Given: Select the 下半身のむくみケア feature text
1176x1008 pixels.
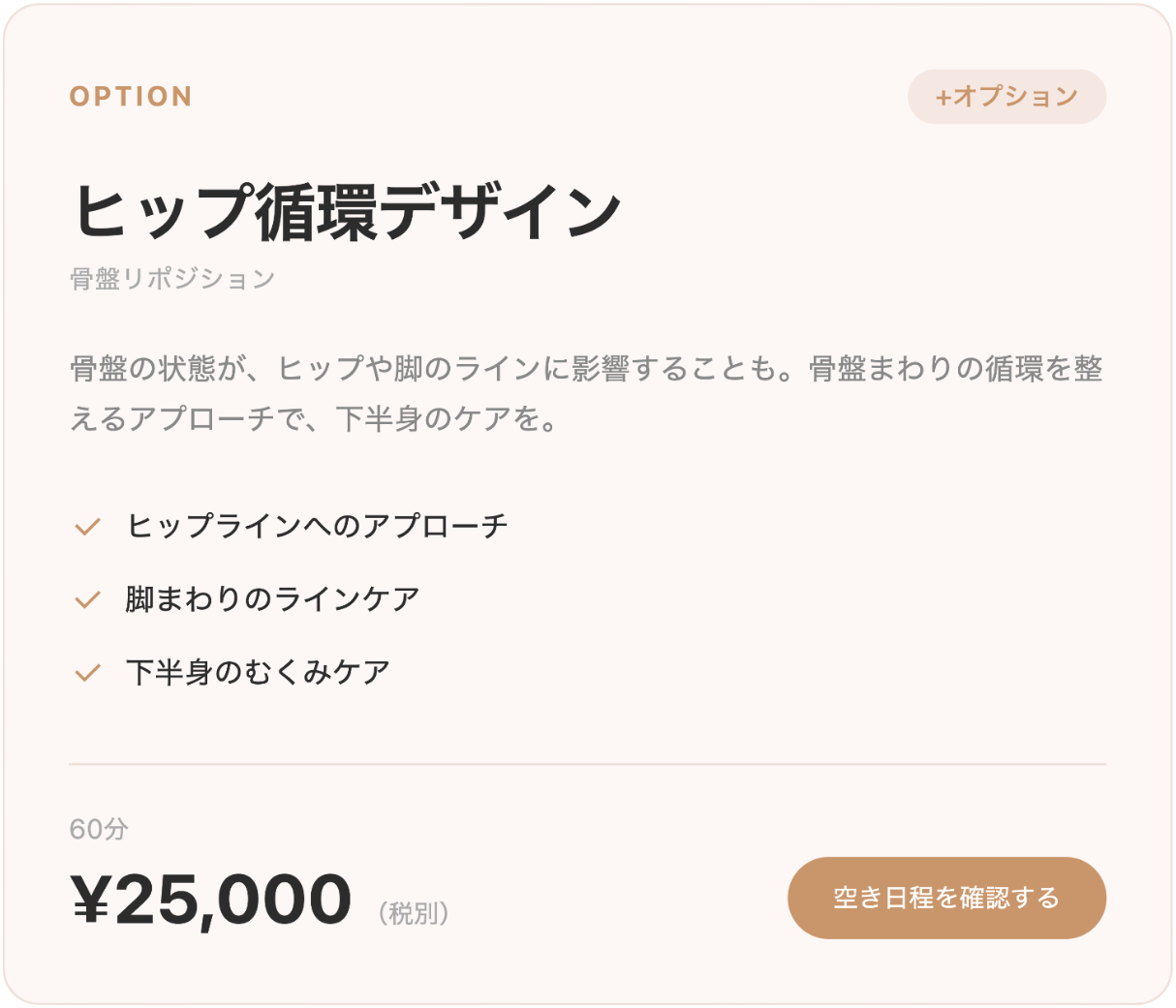Looking at the screenshot, I should click(x=258, y=672).
